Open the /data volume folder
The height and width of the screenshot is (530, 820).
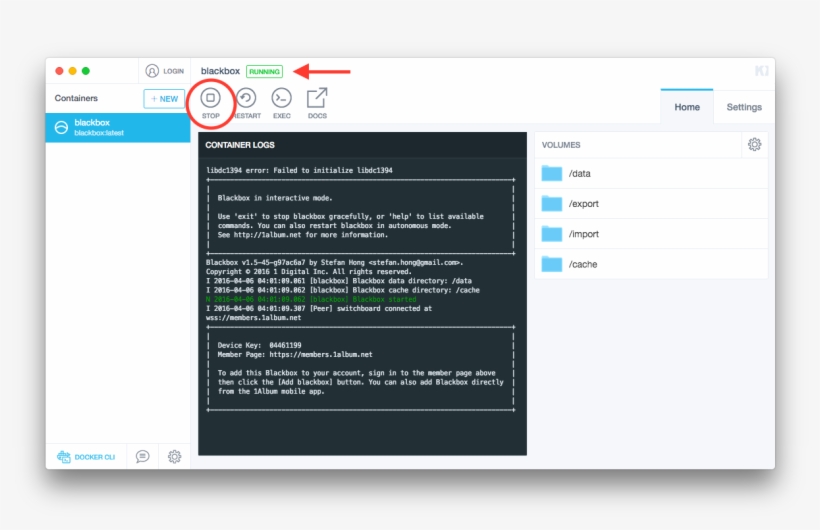651,173
